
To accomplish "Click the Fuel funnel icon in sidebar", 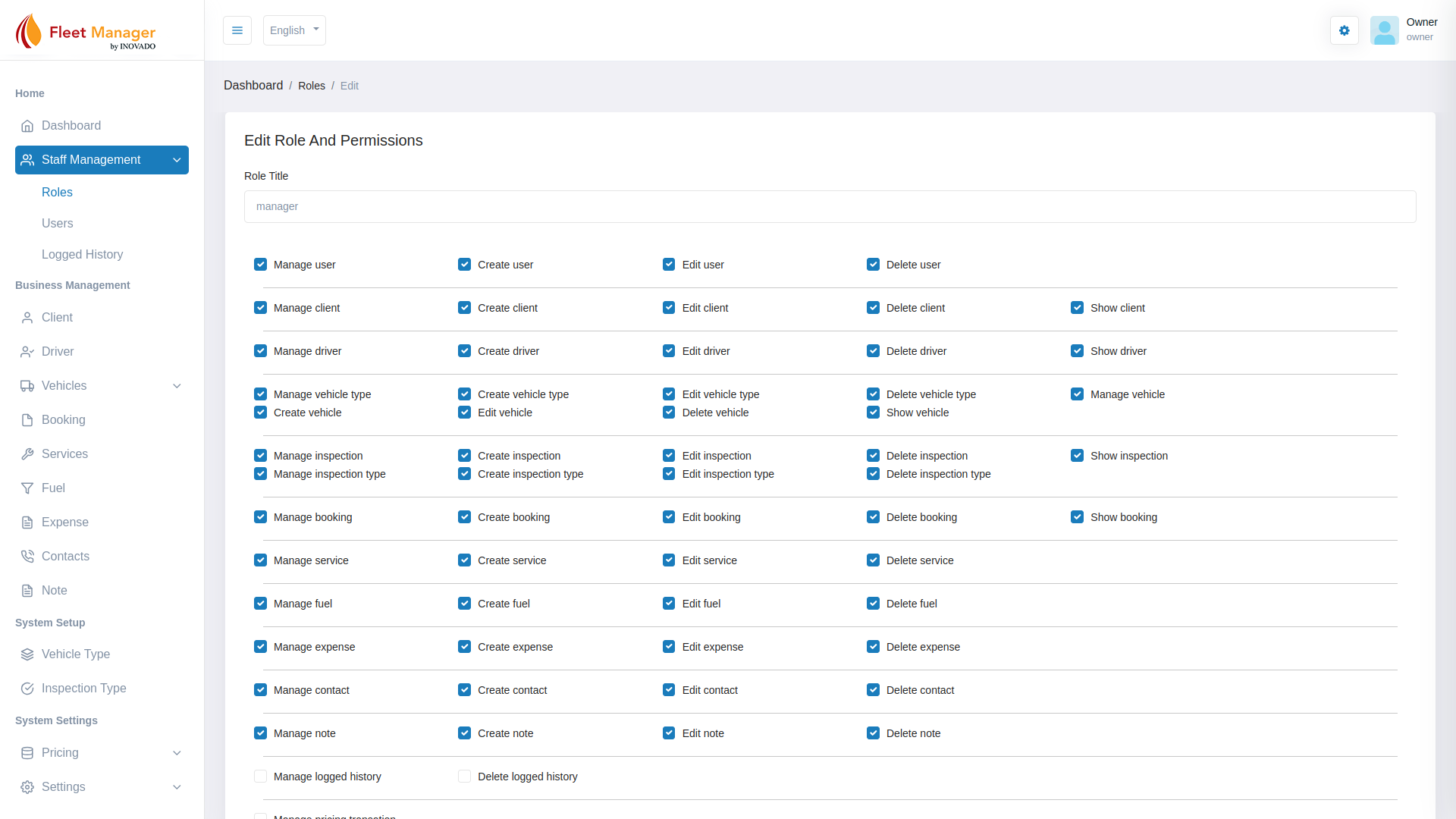I will click(27, 488).
